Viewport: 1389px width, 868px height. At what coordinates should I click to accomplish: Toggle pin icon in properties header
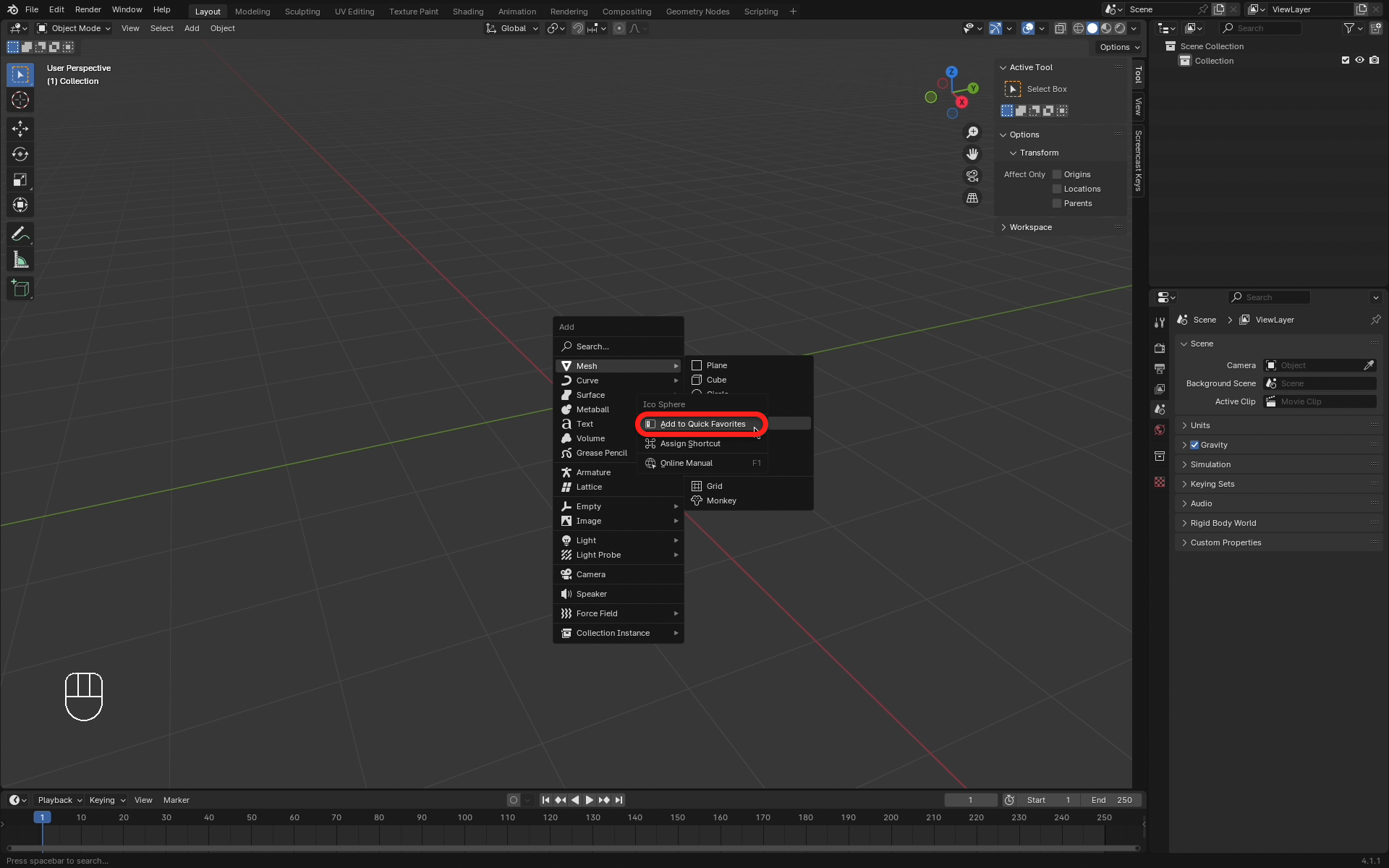[1375, 320]
